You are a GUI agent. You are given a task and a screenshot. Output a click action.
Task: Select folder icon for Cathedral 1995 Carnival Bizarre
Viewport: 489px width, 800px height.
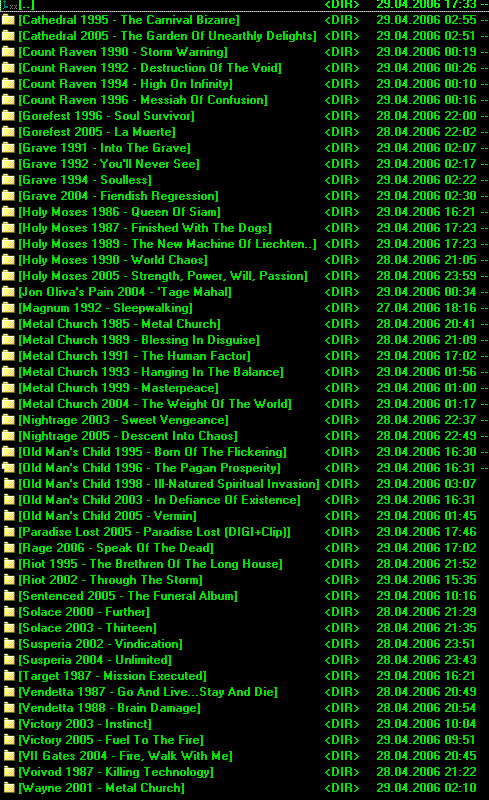tap(8, 20)
